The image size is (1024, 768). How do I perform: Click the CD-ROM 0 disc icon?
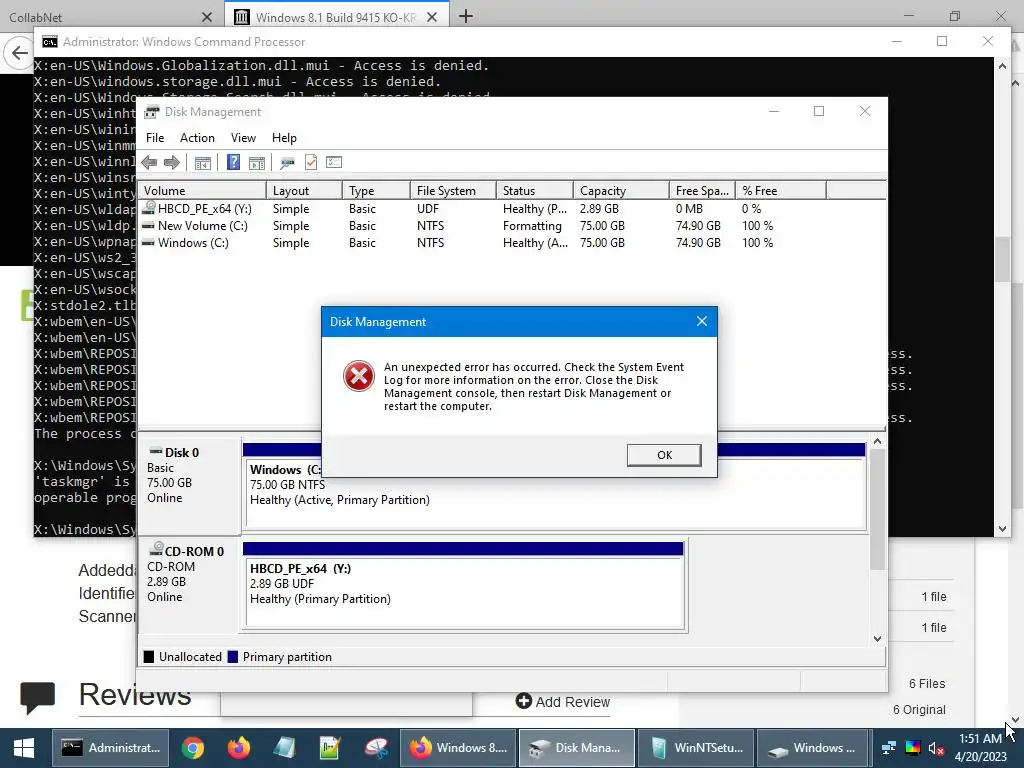[156, 549]
